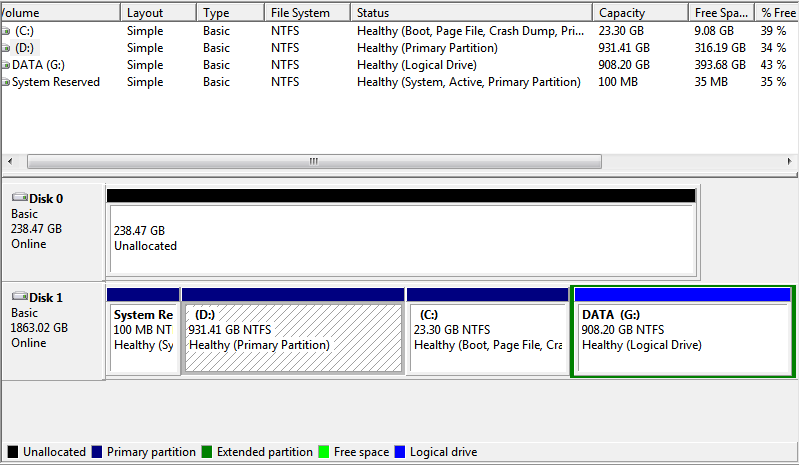Click the Disk 1 drive icon
The image size is (799, 466).
tap(20, 296)
